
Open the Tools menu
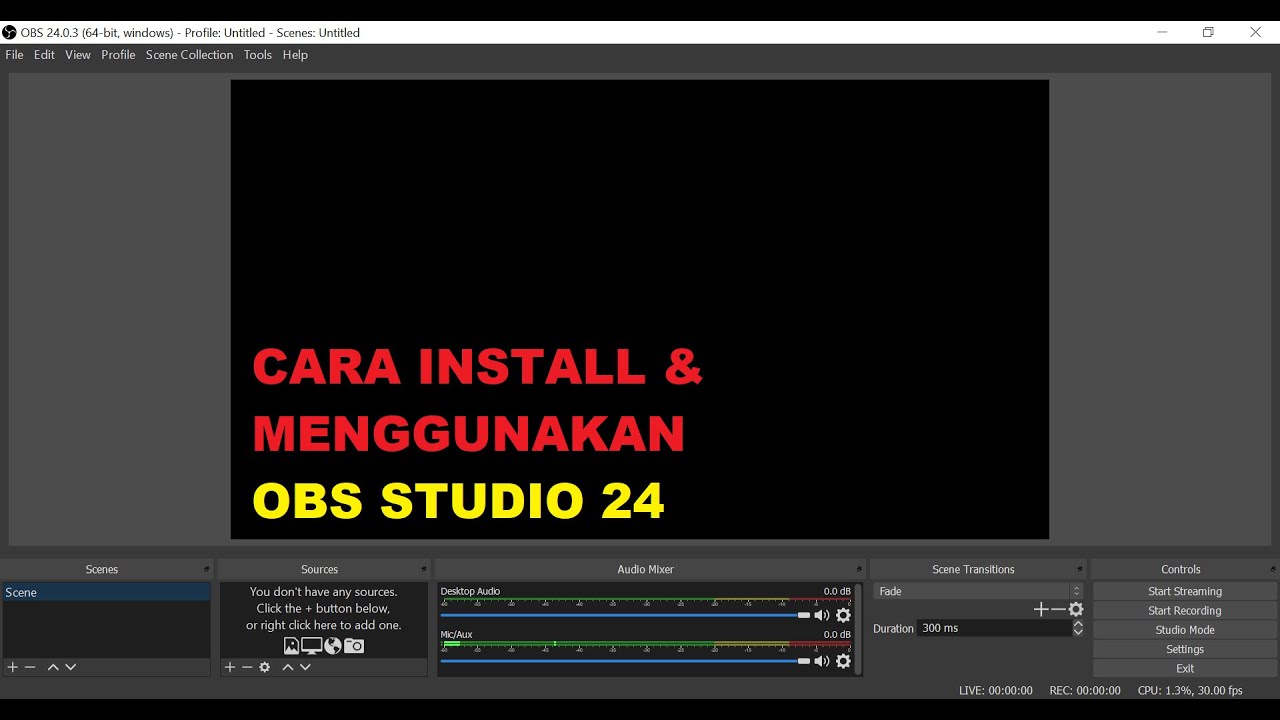[258, 55]
